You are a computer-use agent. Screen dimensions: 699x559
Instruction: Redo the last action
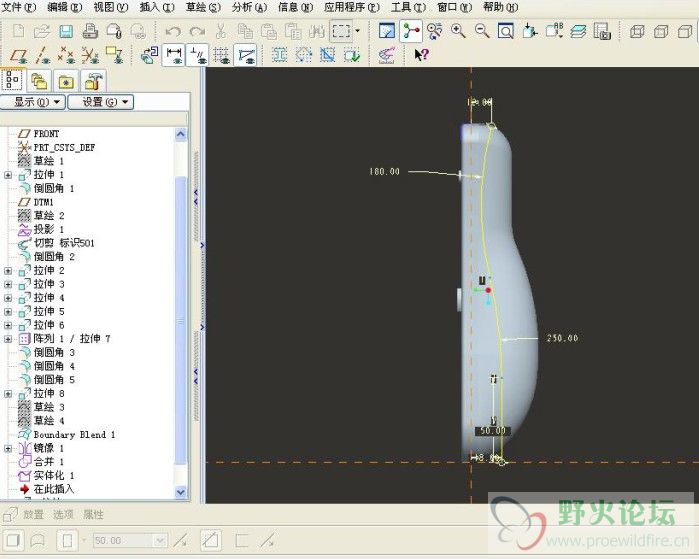(197, 31)
